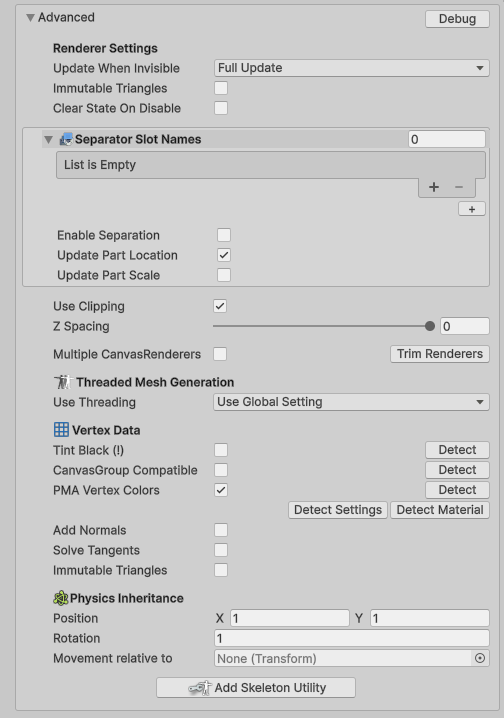Viewport: 504px width, 718px height.
Task: Click the Separator Slot Names icon
Action: click(66, 139)
